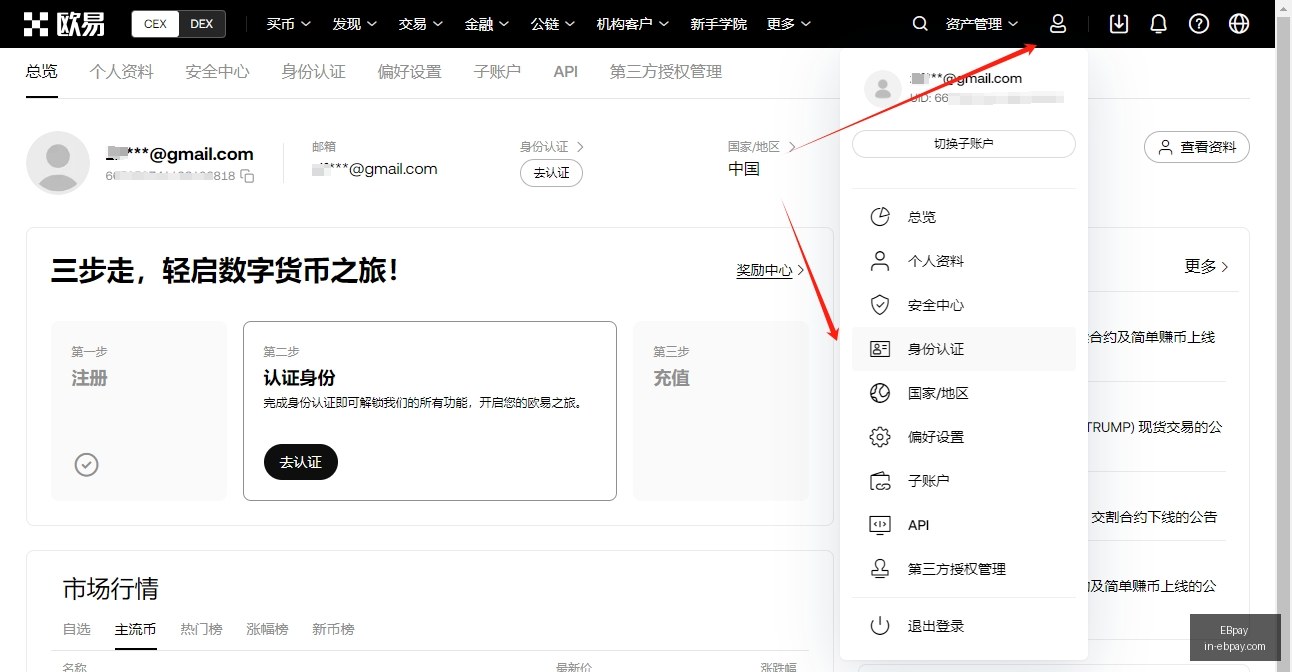Open the notifications bell icon

point(1159,24)
